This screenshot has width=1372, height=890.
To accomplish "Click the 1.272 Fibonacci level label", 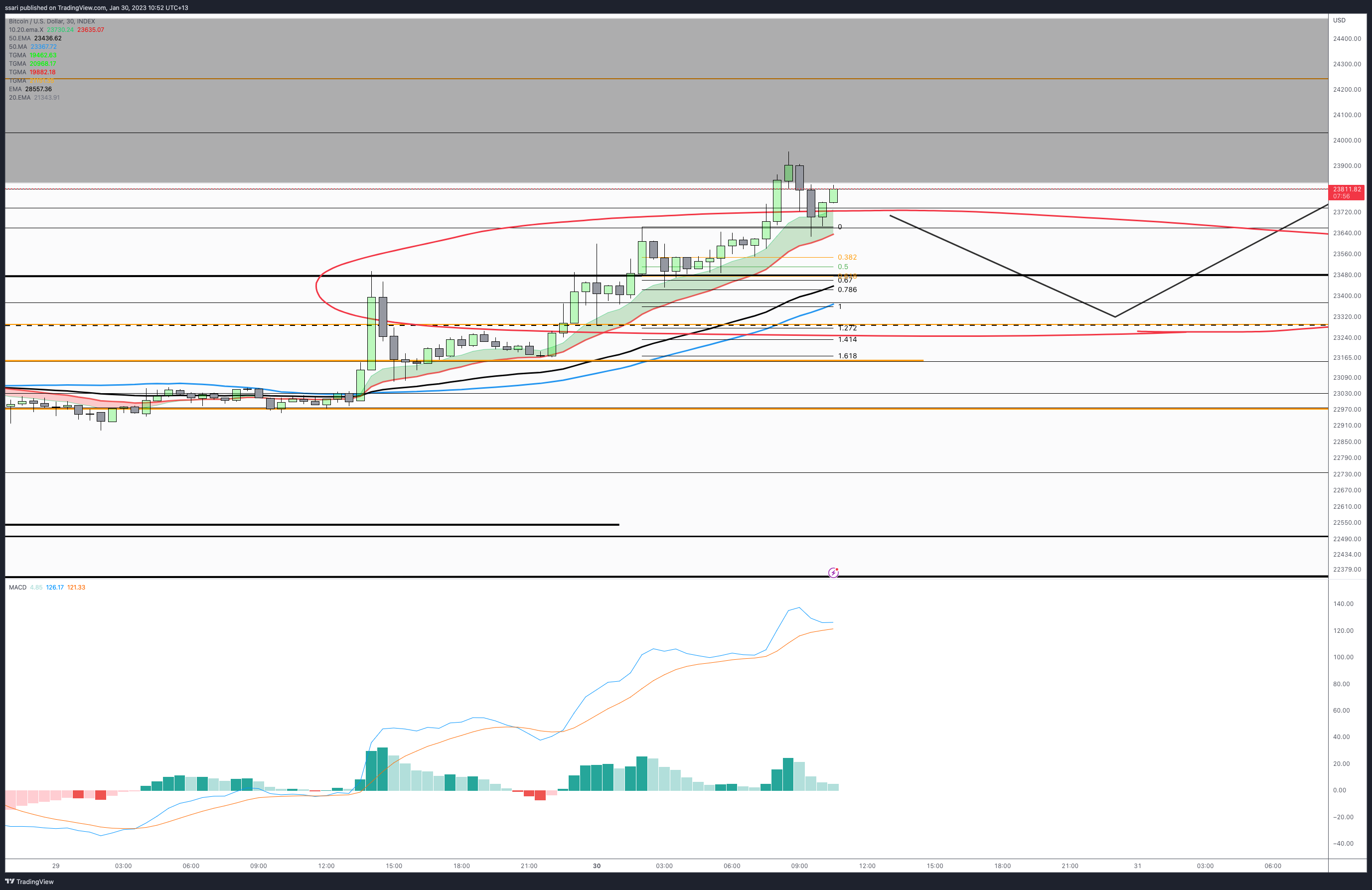I will [847, 328].
